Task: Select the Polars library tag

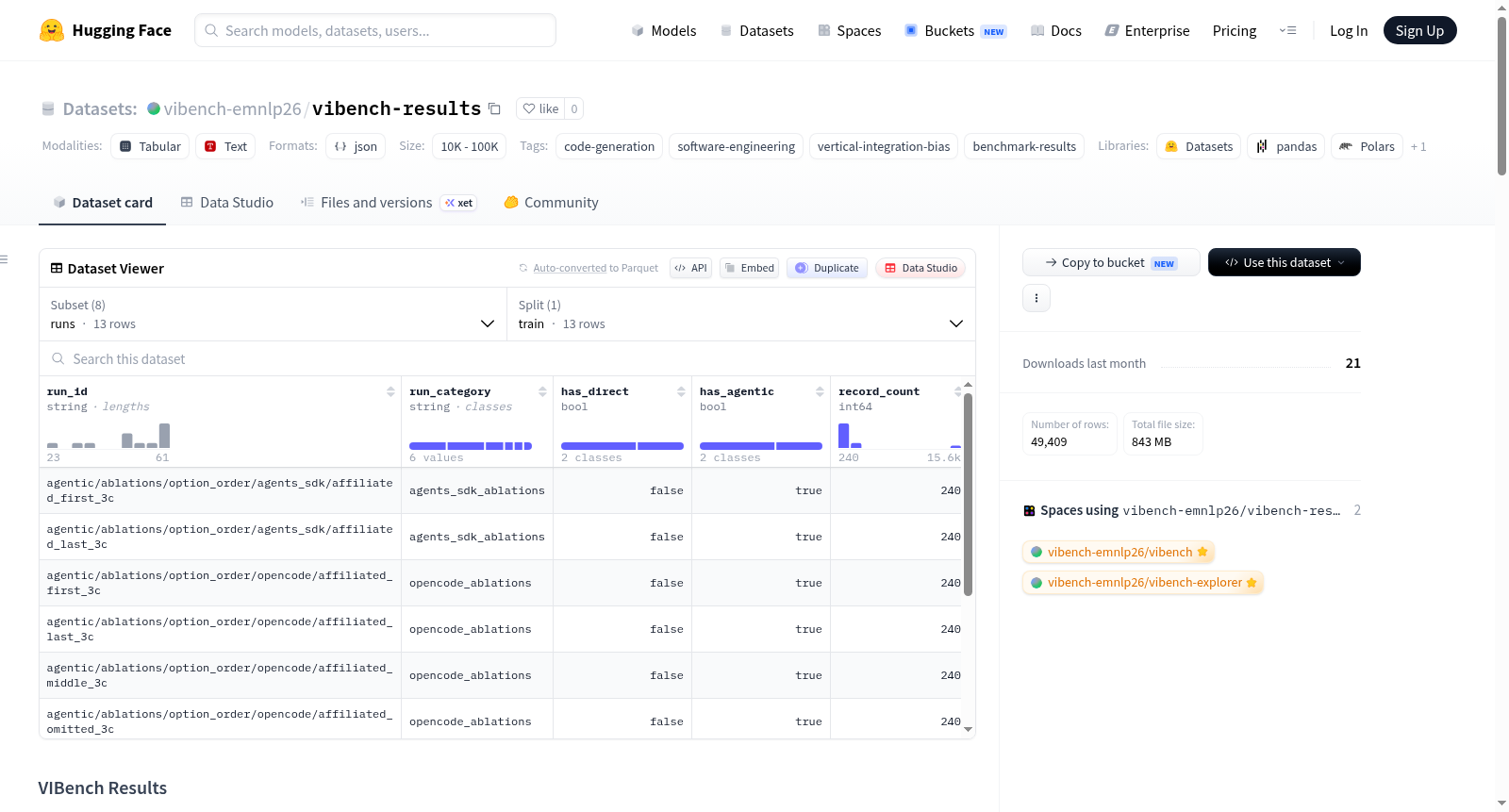Action: click(1367, 146)
